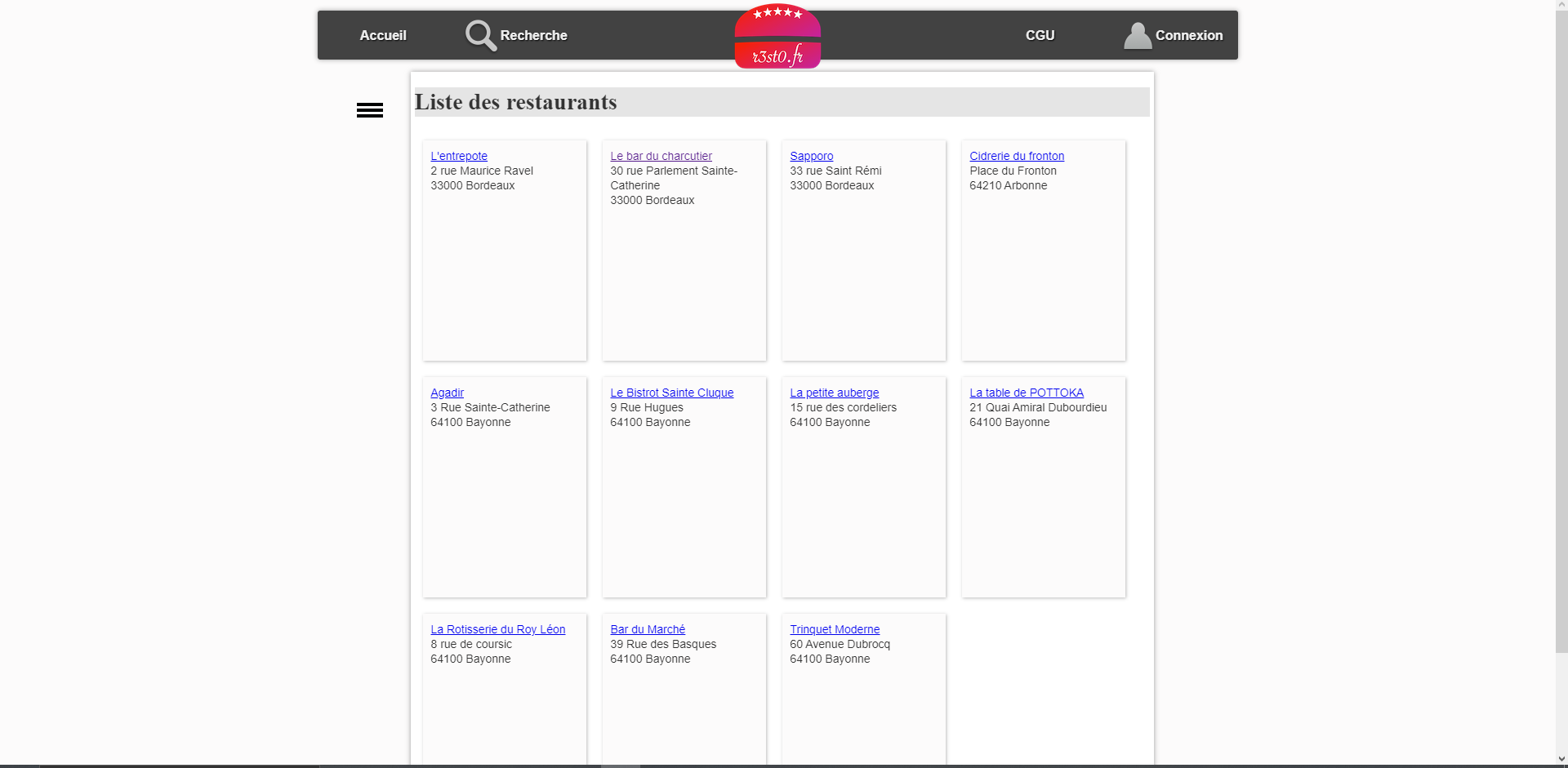Click the magnifying glass search icon
1568x768 pixels.
point(480,35)
